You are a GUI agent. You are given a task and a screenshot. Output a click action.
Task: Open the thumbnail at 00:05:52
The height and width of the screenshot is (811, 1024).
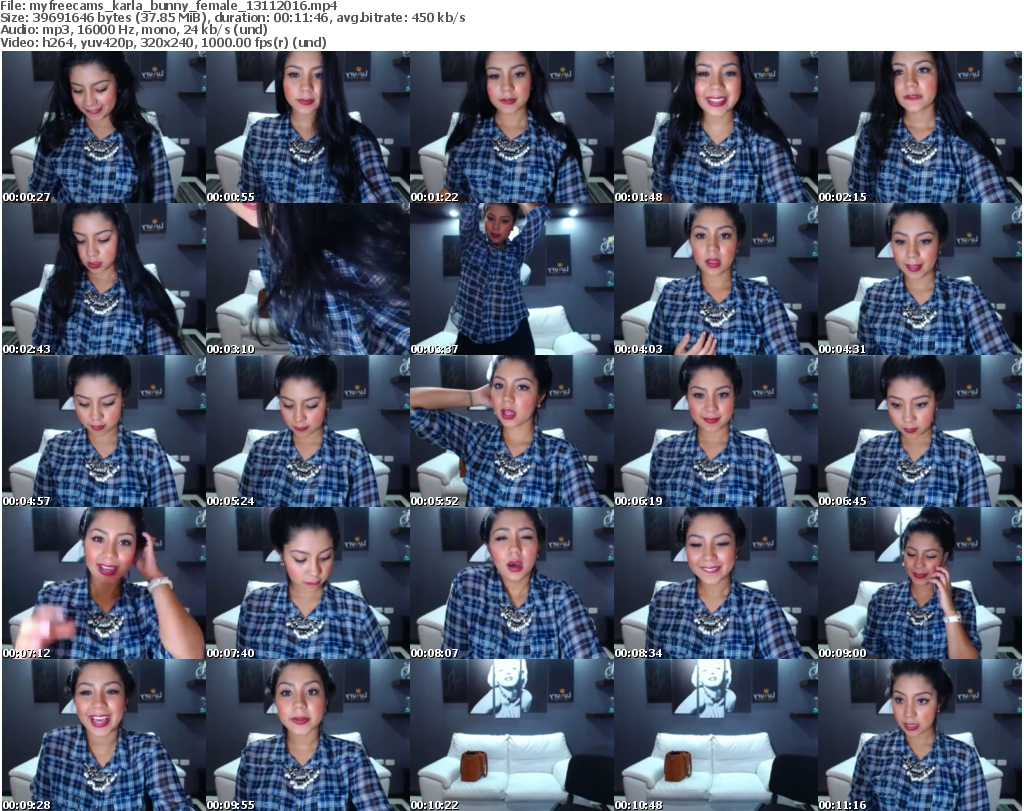tap(511, 432)
